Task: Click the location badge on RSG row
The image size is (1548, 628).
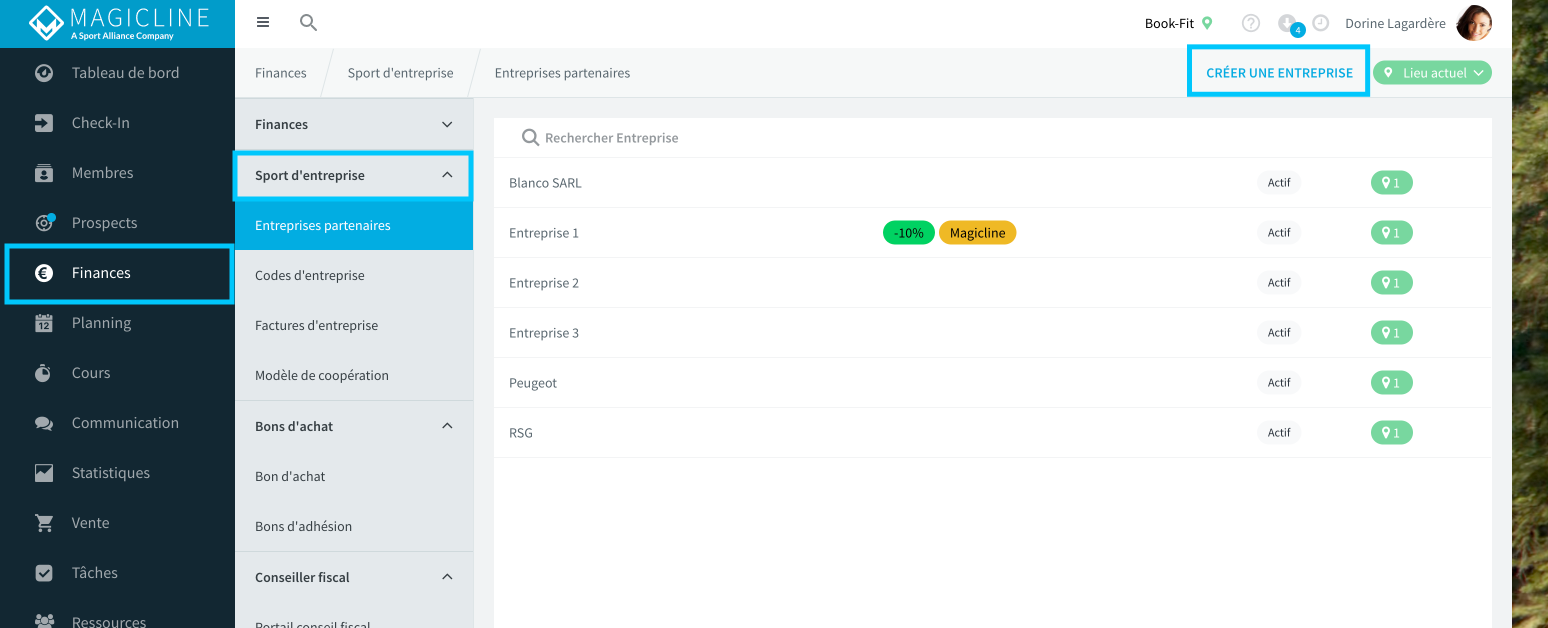Action: point(1391,433)
